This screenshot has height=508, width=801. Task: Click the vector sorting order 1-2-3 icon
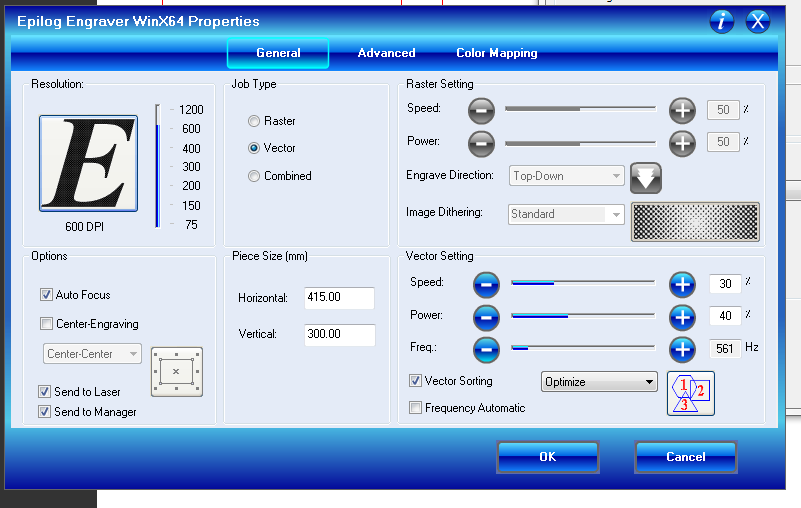point(691,394)
